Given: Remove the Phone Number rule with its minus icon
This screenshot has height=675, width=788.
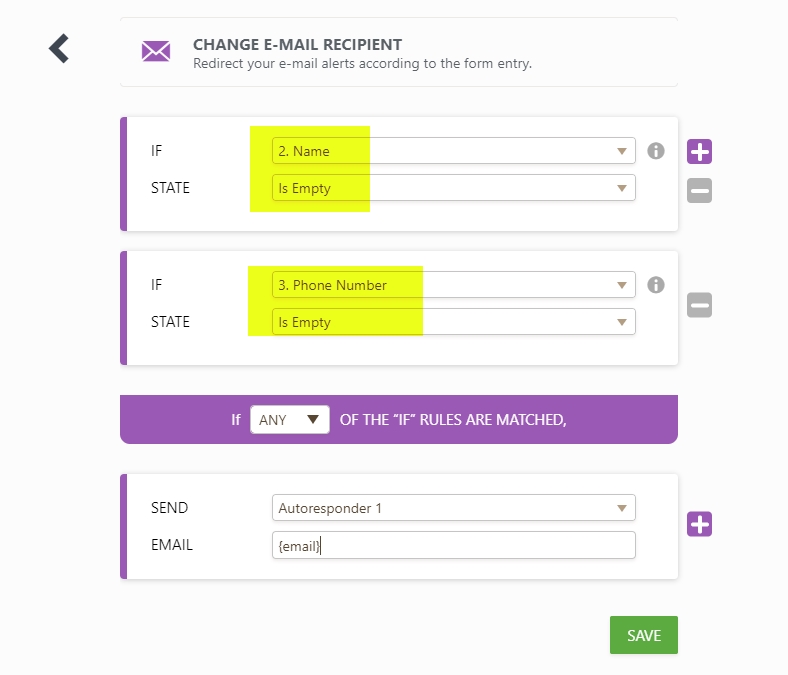Looking at the screenshot, I should (699, 305).
